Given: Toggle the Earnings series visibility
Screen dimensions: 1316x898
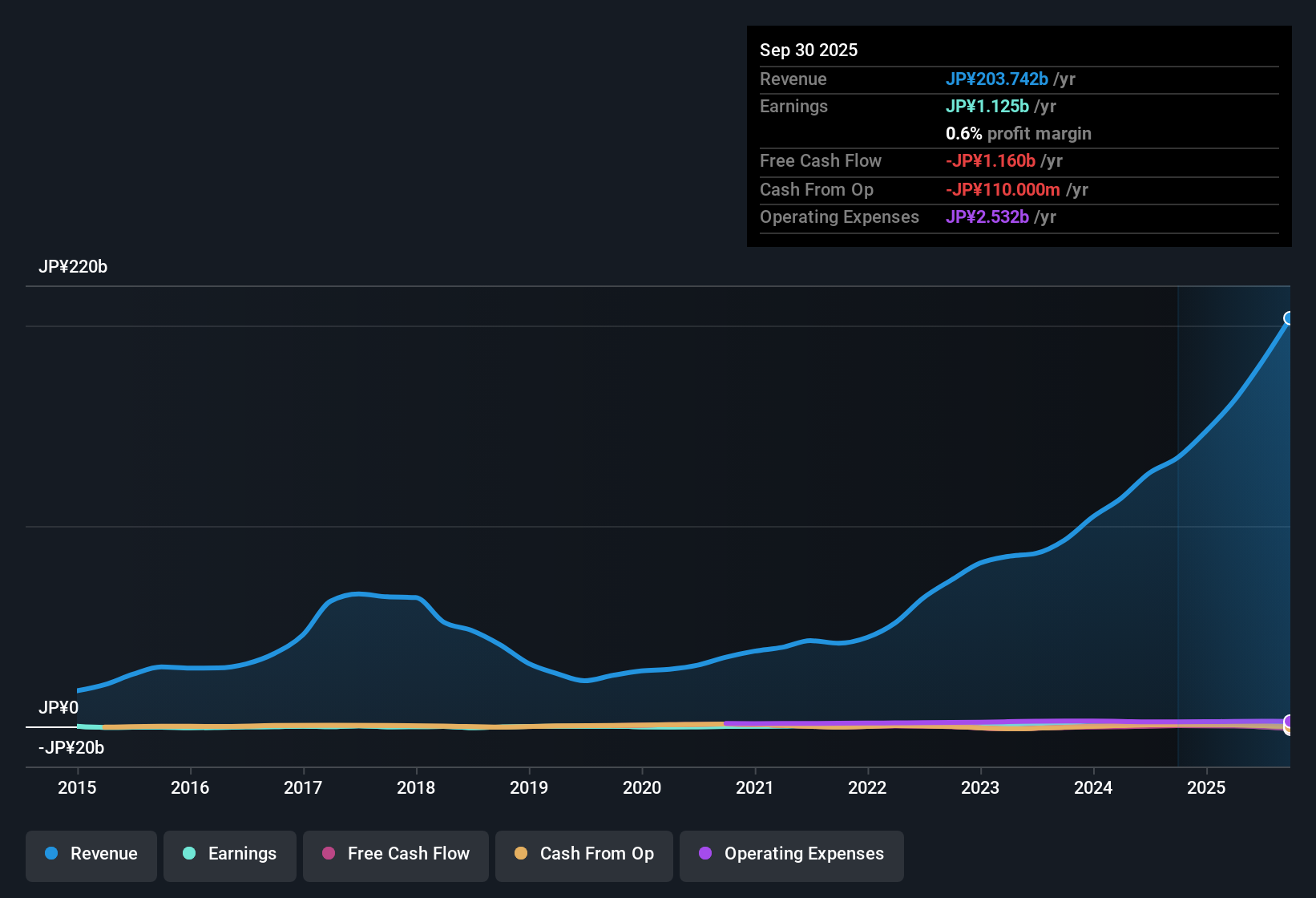Looking at the screenshot, I should 229,854.
